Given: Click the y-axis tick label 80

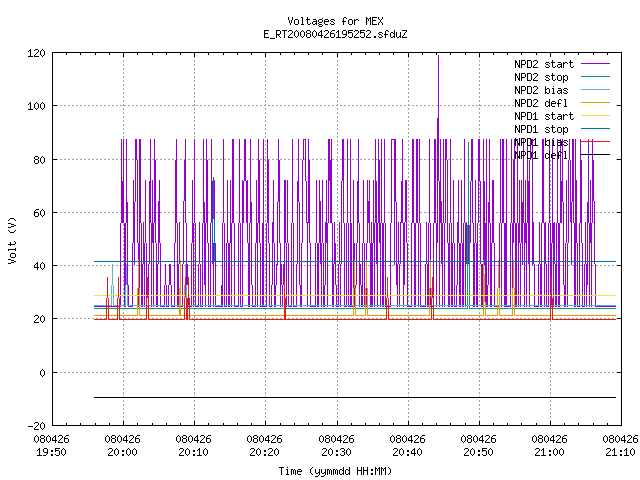Looking at the screenshot, I should [x=39, y=160].
